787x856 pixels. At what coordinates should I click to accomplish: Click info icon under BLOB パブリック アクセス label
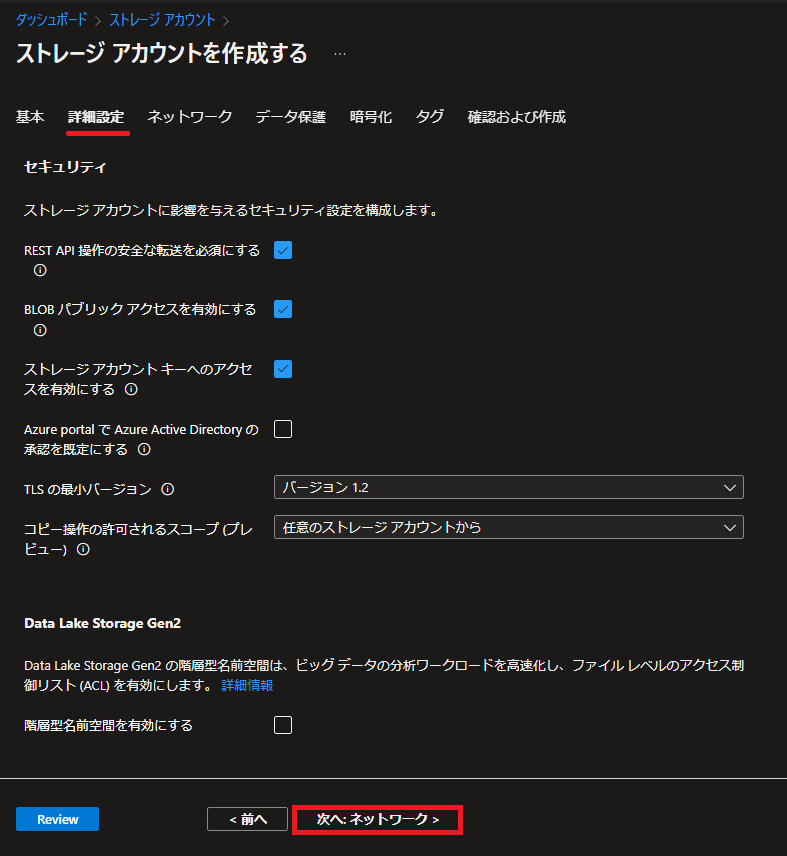tap(40, 330)
